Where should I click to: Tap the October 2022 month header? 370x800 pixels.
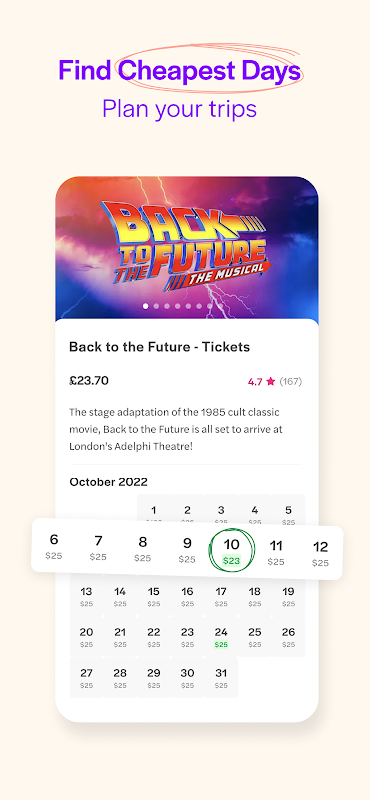(109, 482)
